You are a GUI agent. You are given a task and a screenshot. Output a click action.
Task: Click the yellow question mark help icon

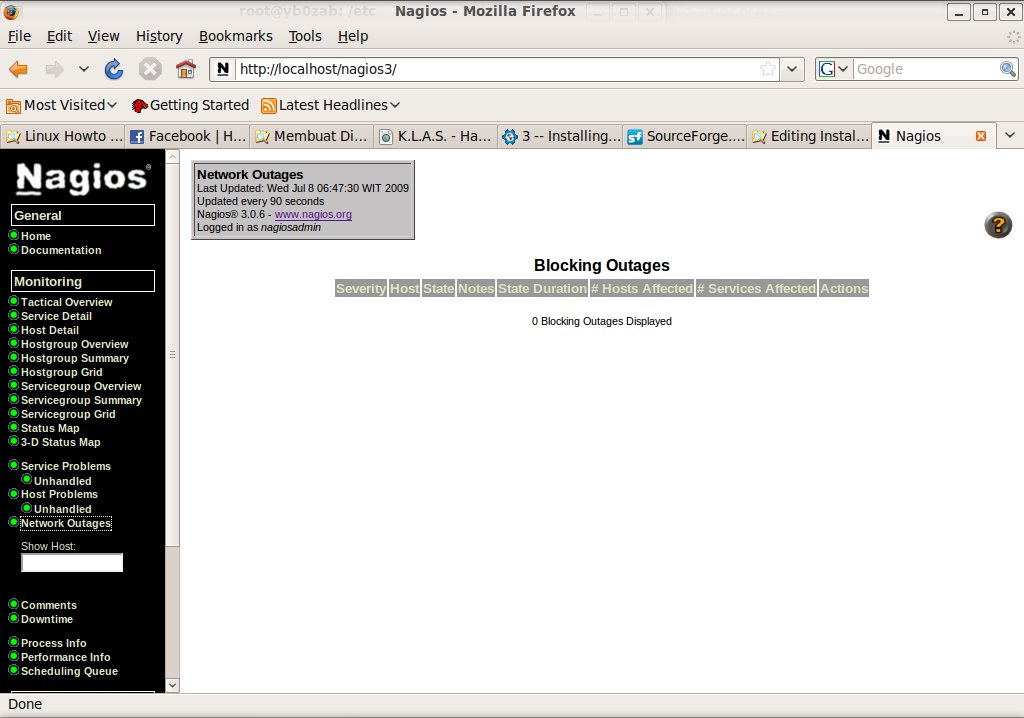coord(998,225)
